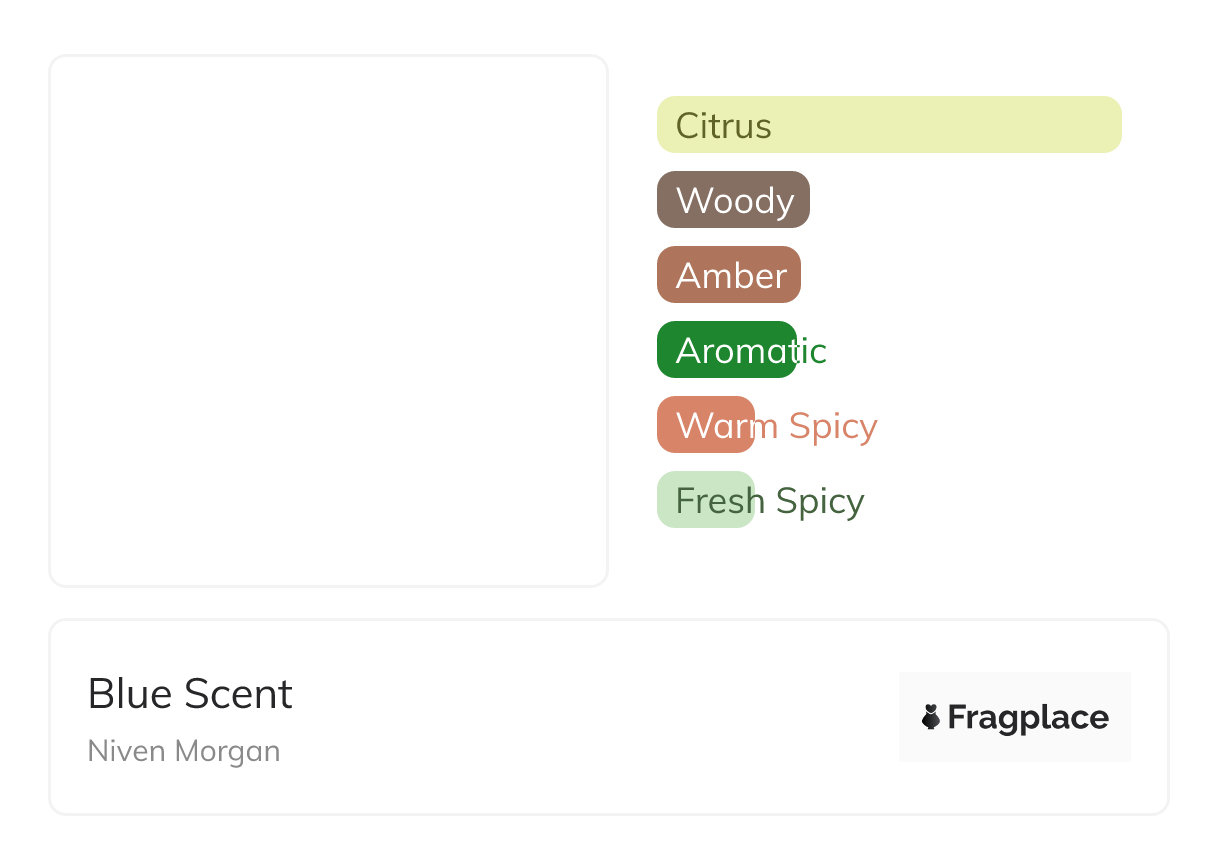Select the brown Woody accord tag
This screenshot has height=864, width=1218.
pyautogui.click(x=733, y=200)
